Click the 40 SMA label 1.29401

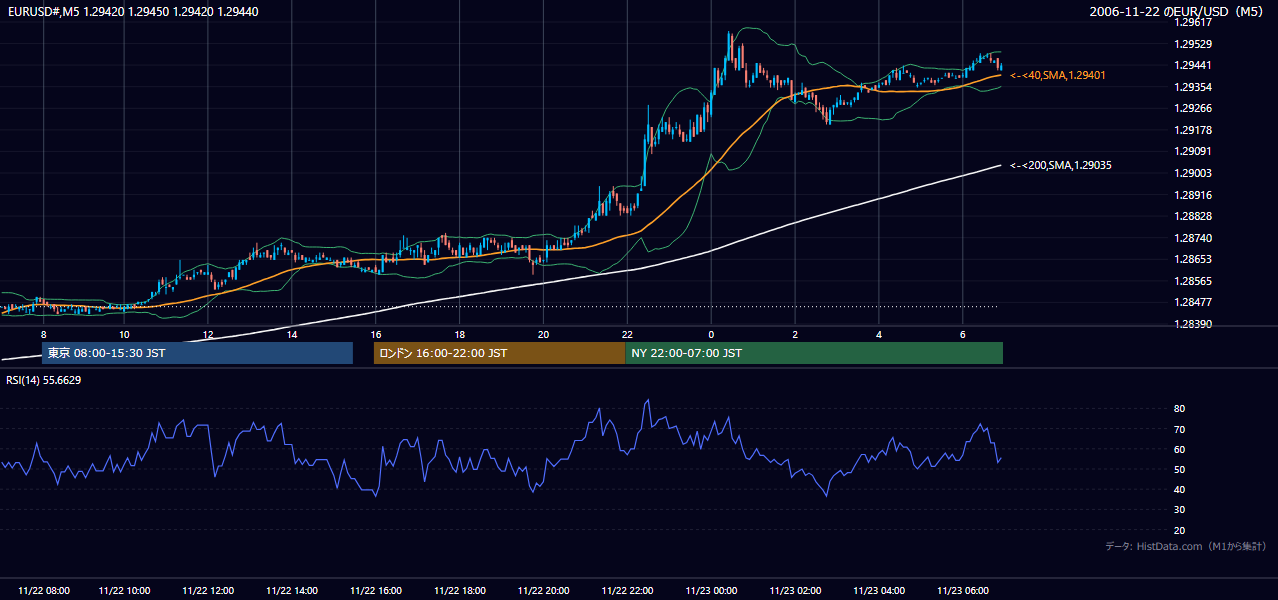point(1058,75)
